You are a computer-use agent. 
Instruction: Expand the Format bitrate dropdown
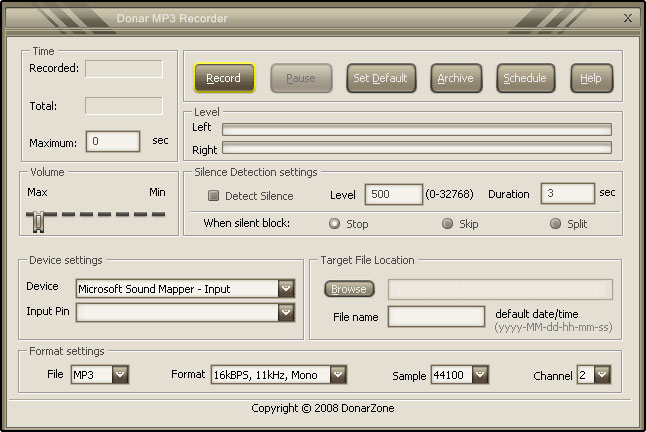[338, 375]
